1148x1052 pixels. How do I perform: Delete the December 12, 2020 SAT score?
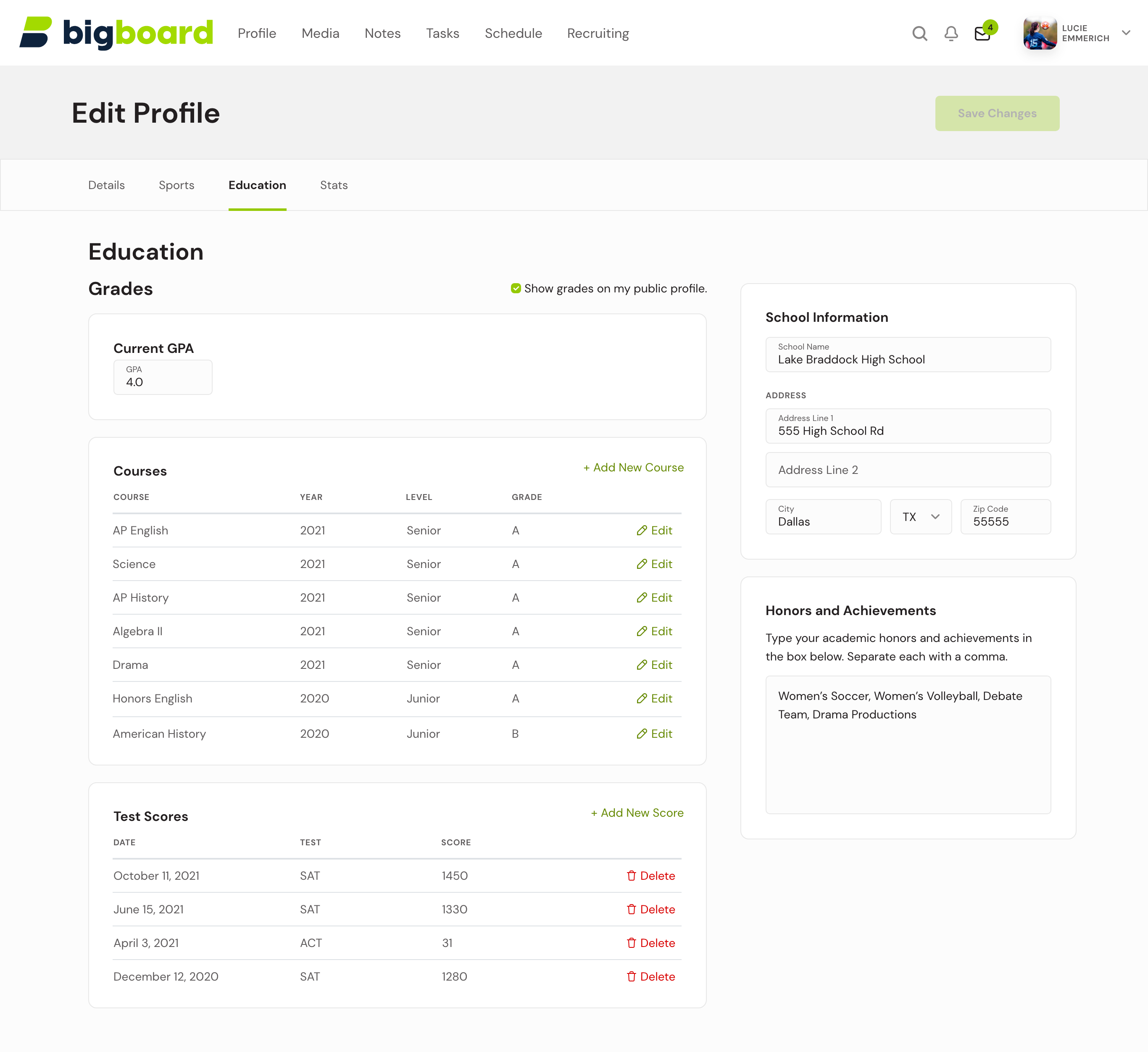click(x=651, y=976)
